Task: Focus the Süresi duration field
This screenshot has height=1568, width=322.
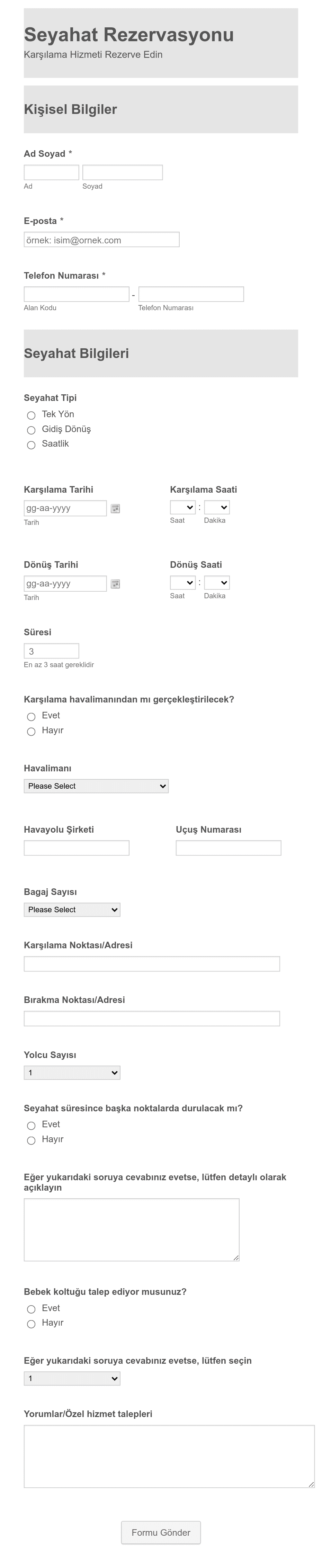Action: (x=51, y=651)
